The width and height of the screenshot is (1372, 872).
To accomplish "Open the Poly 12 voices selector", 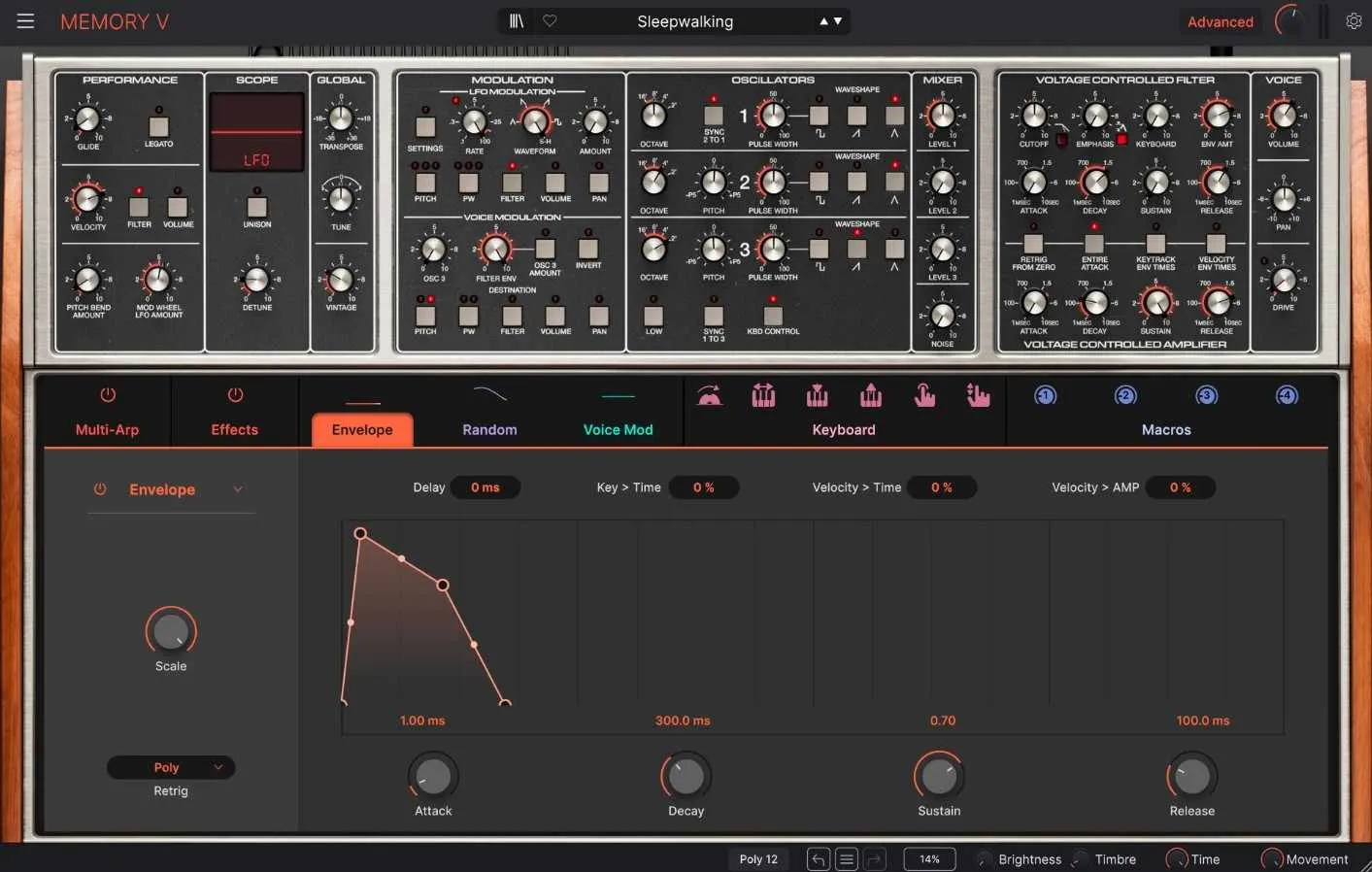I will [x=758, y=859].
